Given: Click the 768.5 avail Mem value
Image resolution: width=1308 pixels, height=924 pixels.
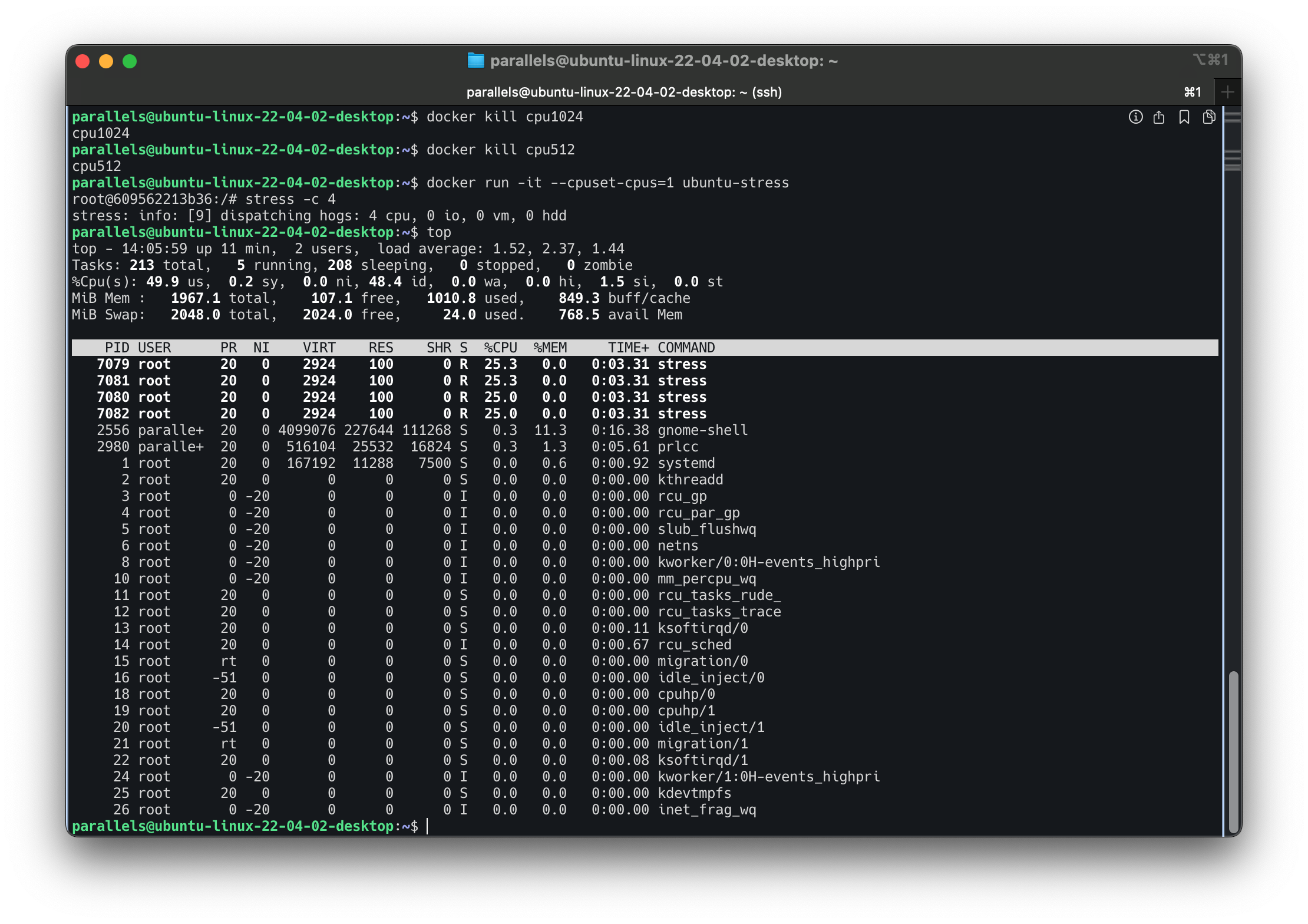Looking at the screenshot, I should 579,315.
